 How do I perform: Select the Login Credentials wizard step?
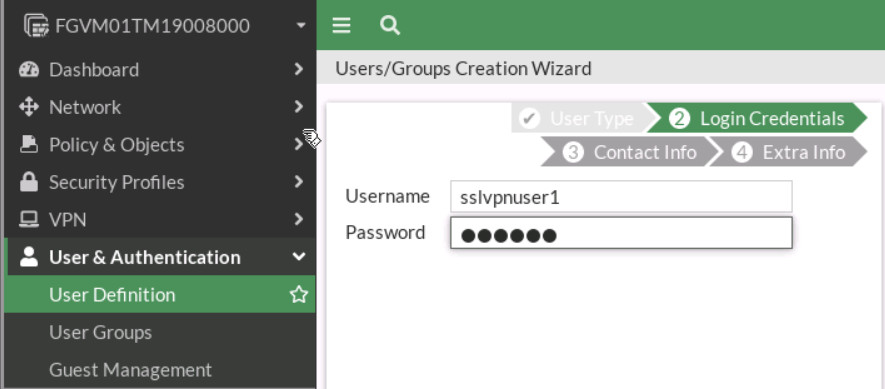tap(756, 119)
